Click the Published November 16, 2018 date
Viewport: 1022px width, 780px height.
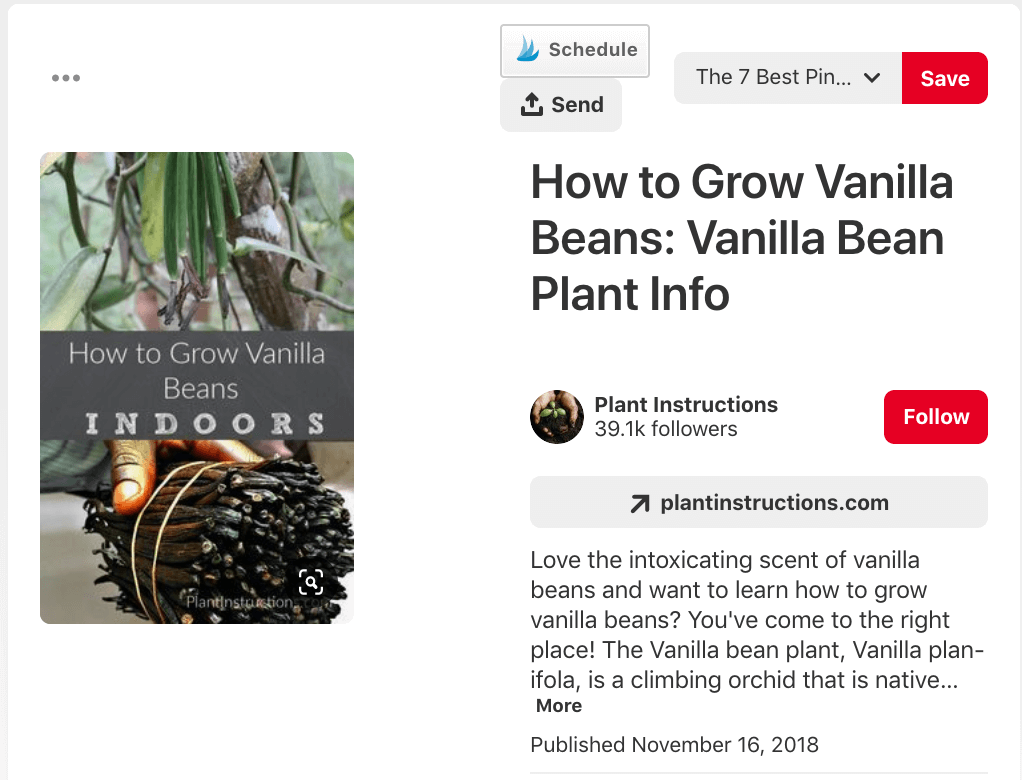(674, 745)
